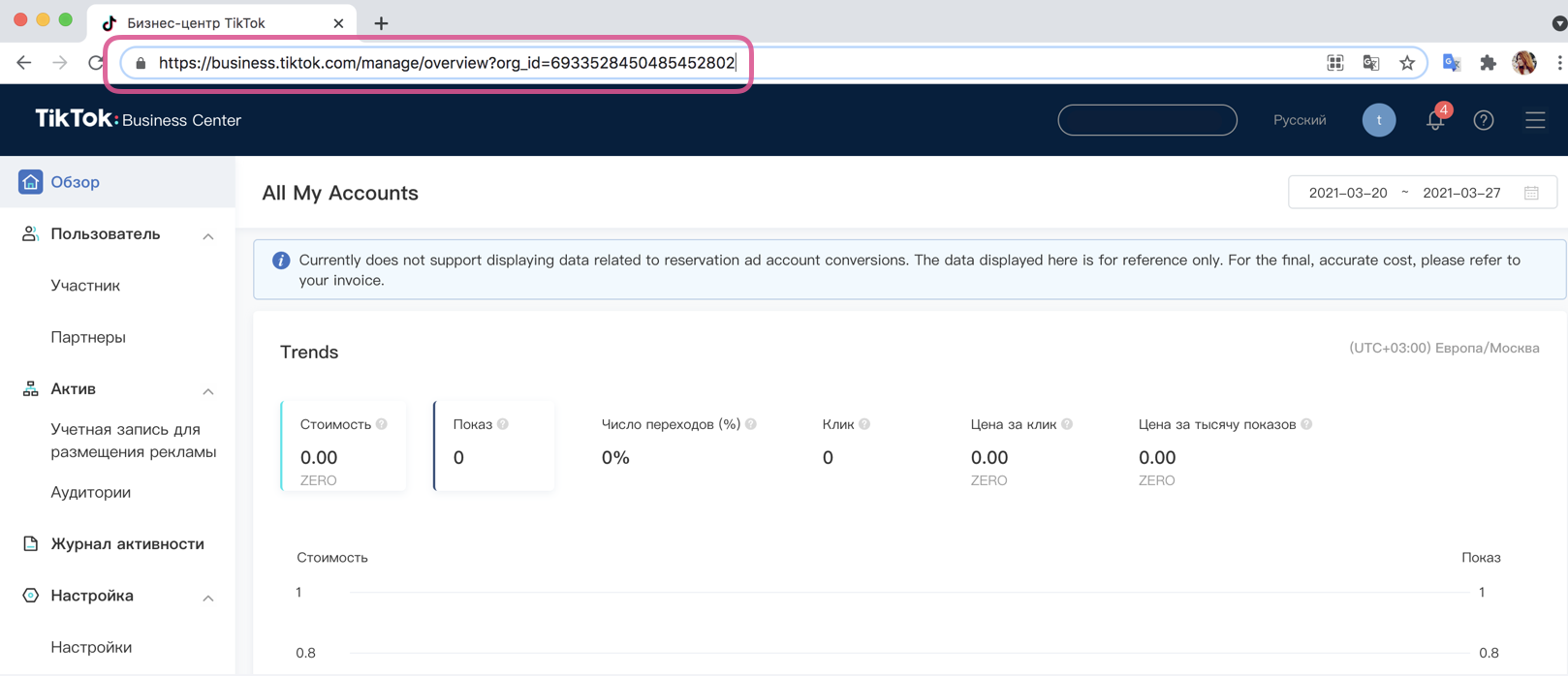Click the info icon next to Клик

click(864, 424)
